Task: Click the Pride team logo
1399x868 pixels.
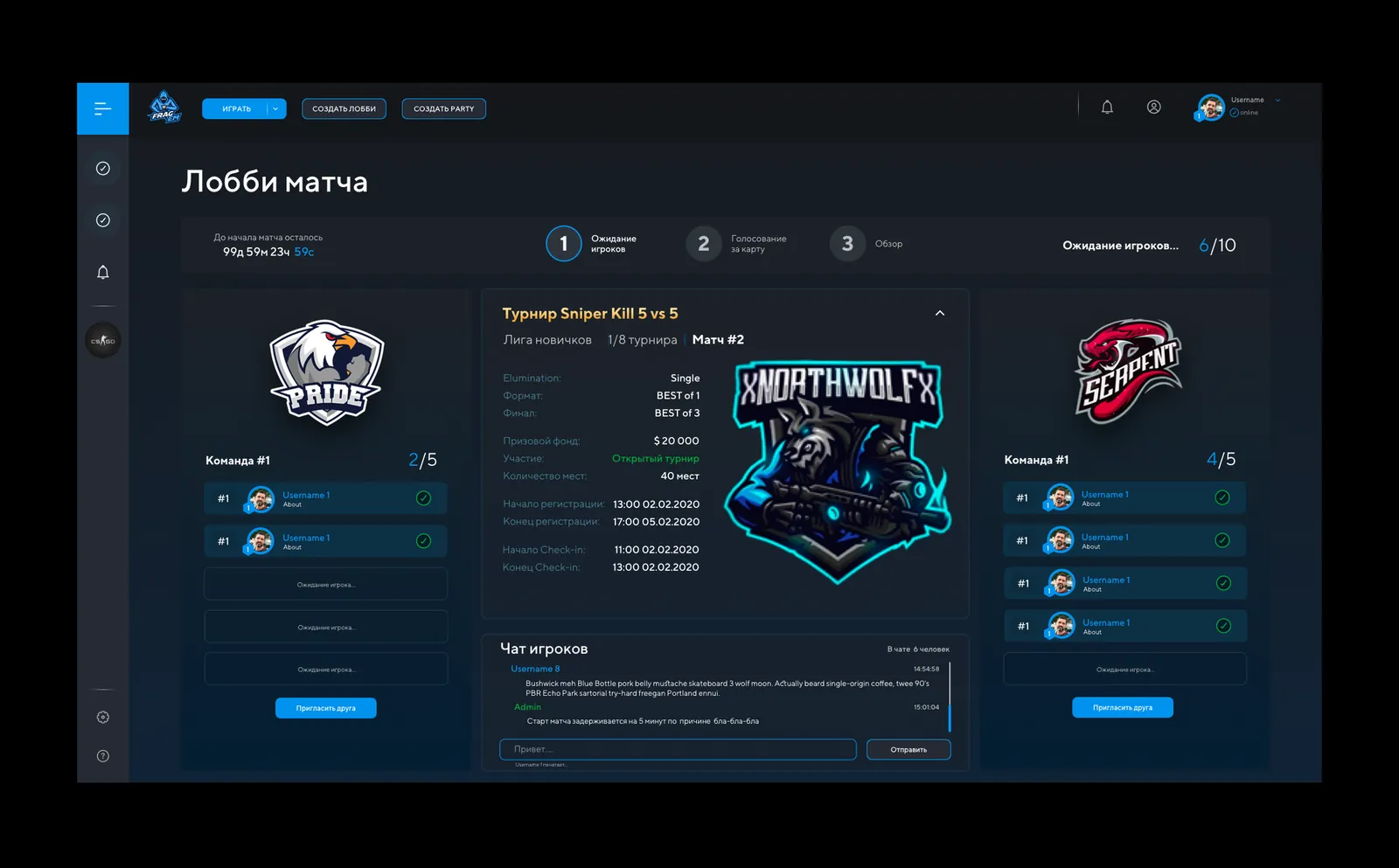Action: point(326,373)
